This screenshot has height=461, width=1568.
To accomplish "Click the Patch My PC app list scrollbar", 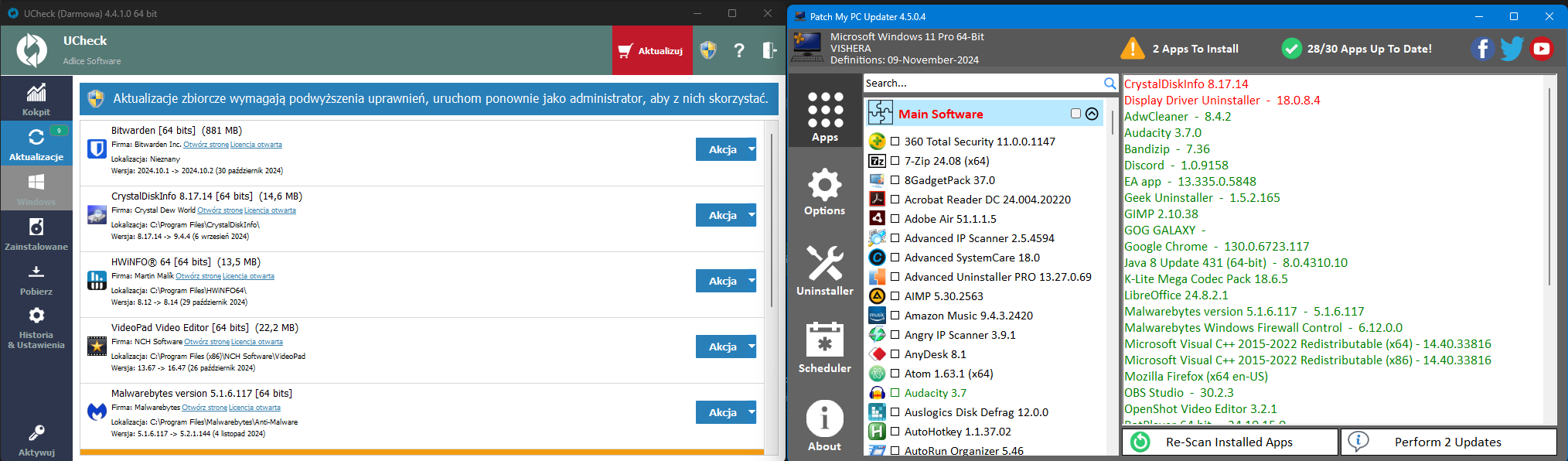I will click(1113, 124).
